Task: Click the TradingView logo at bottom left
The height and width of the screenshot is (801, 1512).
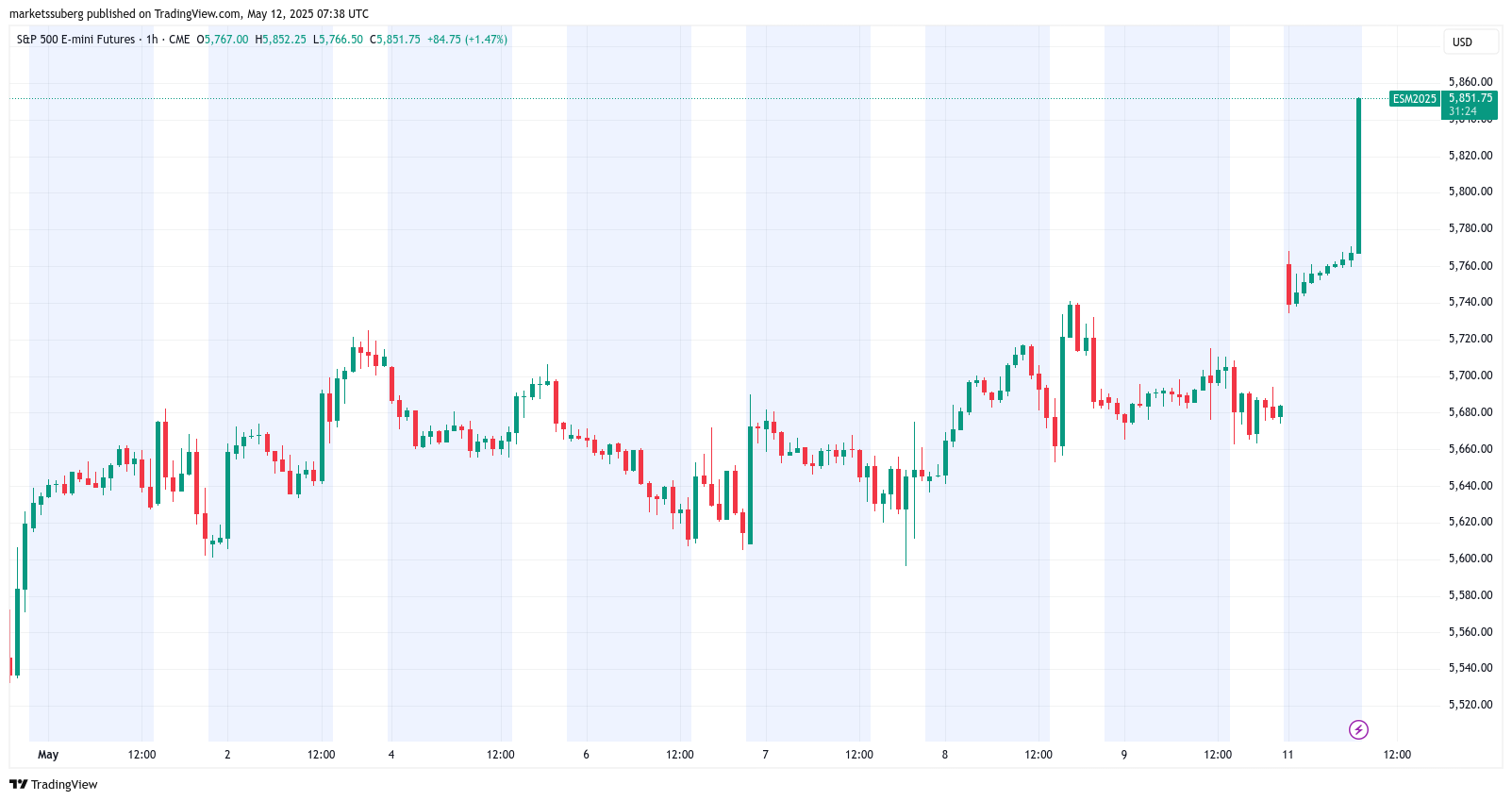Action: pos(54,784)
